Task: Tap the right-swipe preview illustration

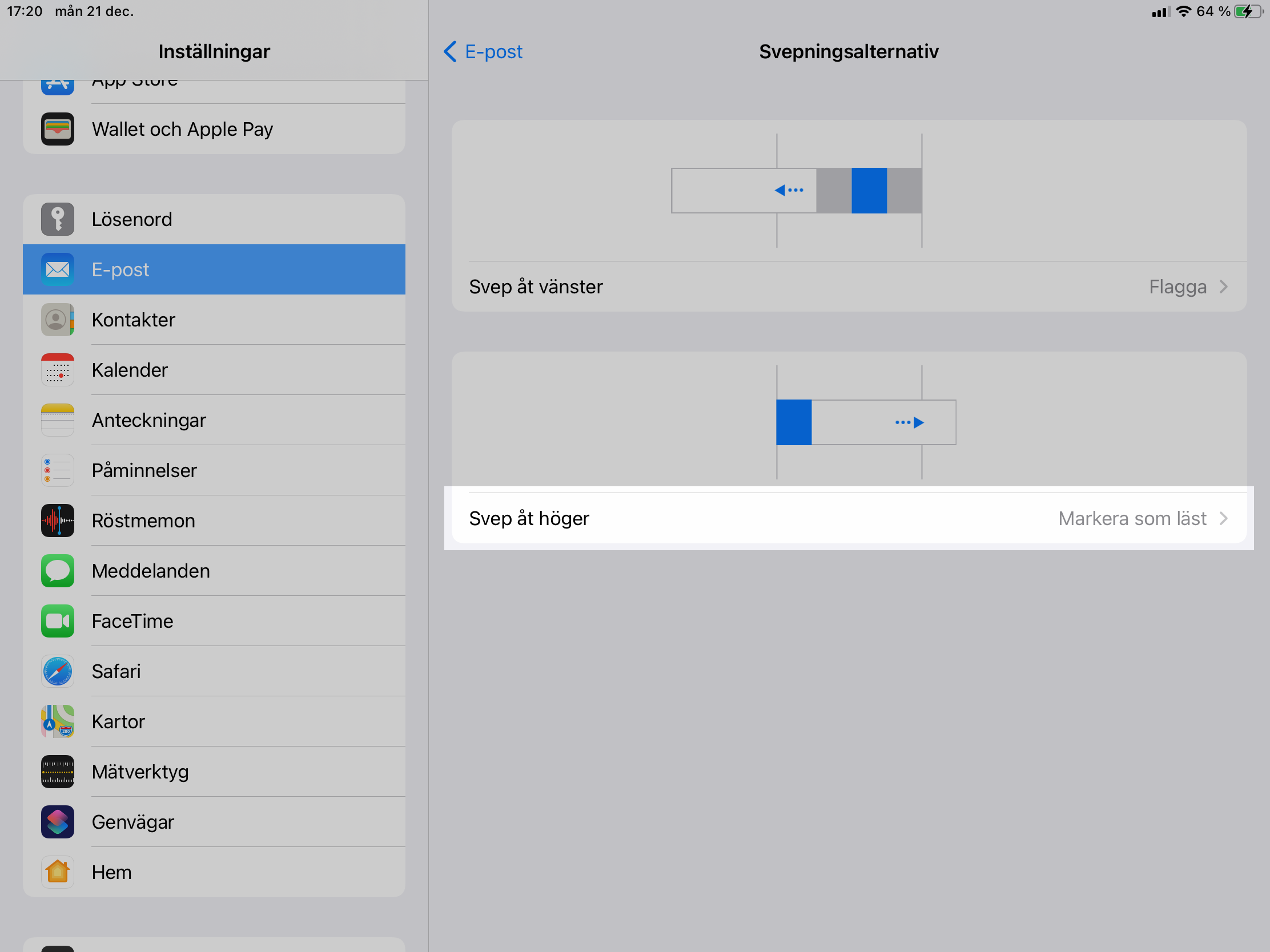Action: [x=865, y=422]
